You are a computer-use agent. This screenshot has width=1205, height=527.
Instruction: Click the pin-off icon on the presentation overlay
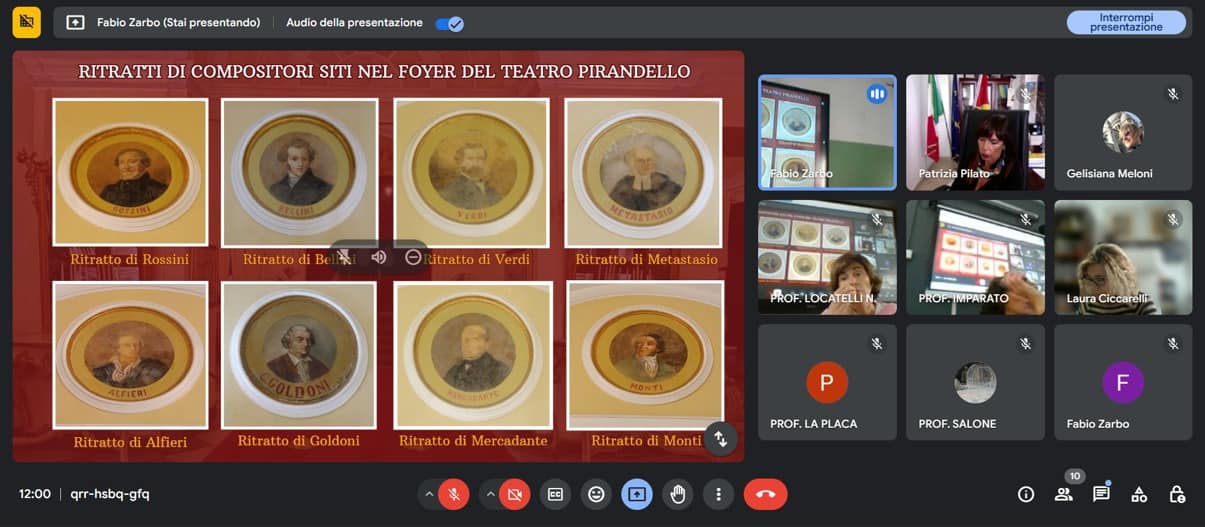click(344, 257)
